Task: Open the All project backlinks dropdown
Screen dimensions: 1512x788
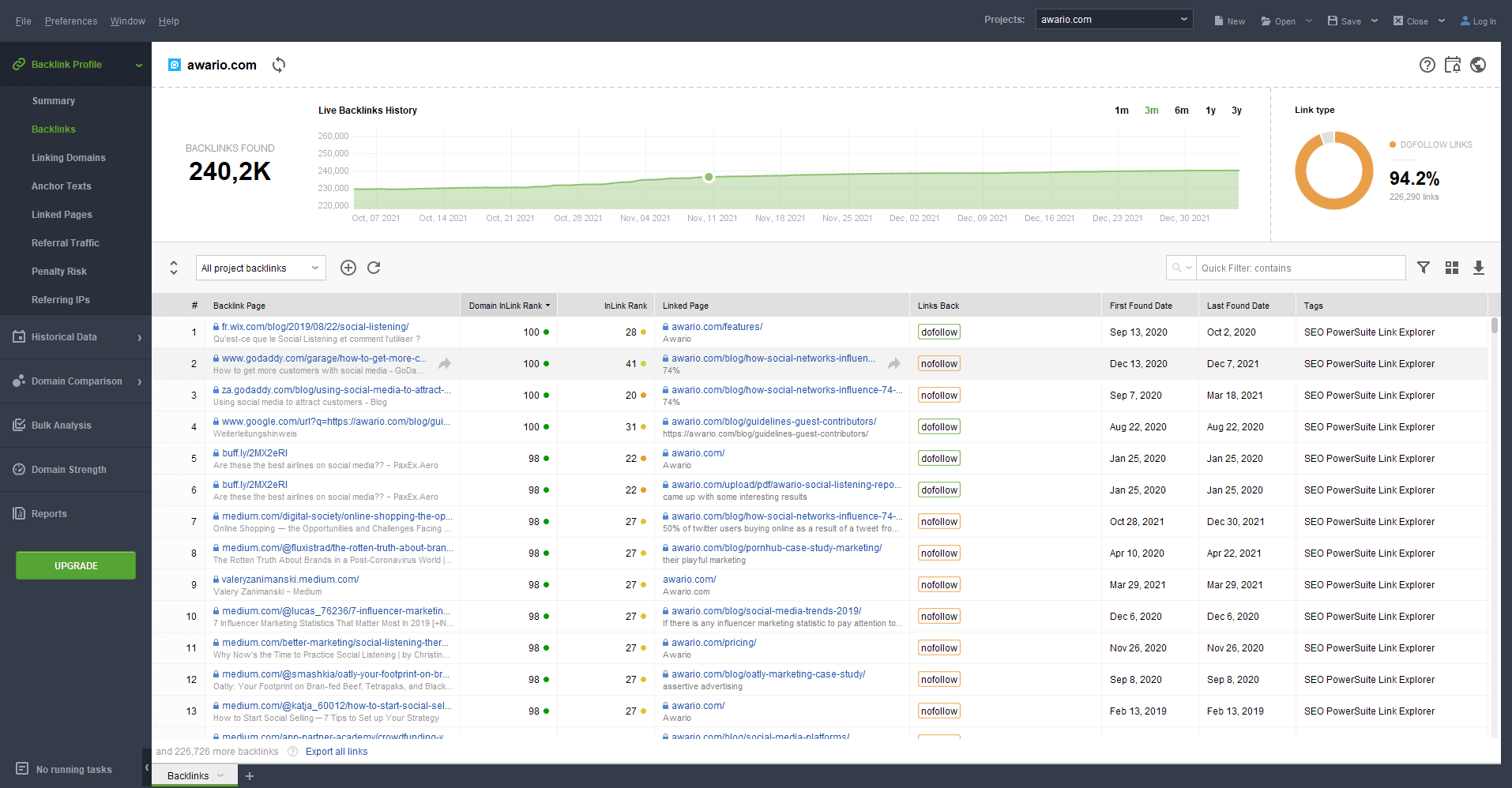Action: pos(261,268)
